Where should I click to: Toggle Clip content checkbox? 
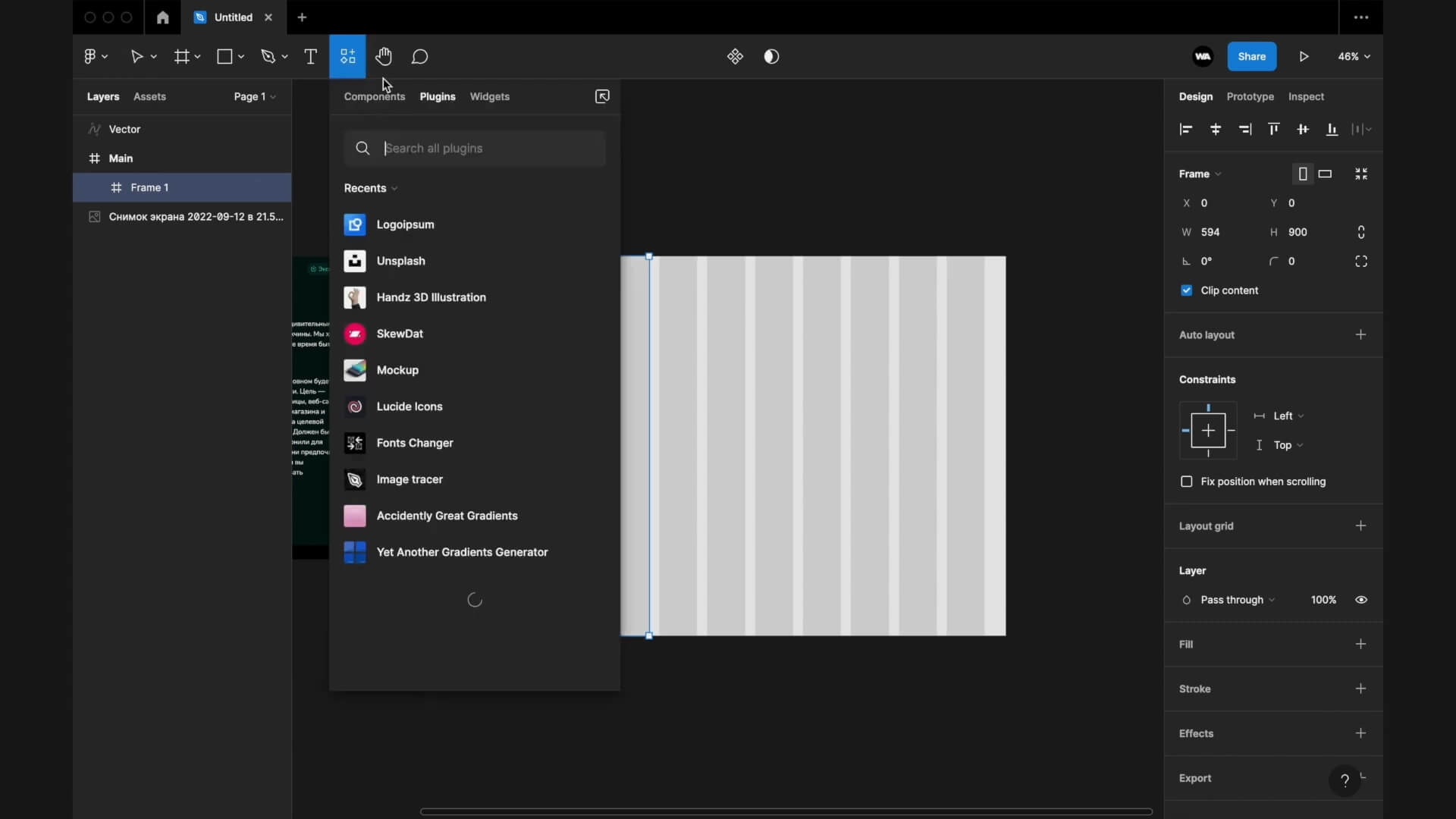tap(1186, 290)
